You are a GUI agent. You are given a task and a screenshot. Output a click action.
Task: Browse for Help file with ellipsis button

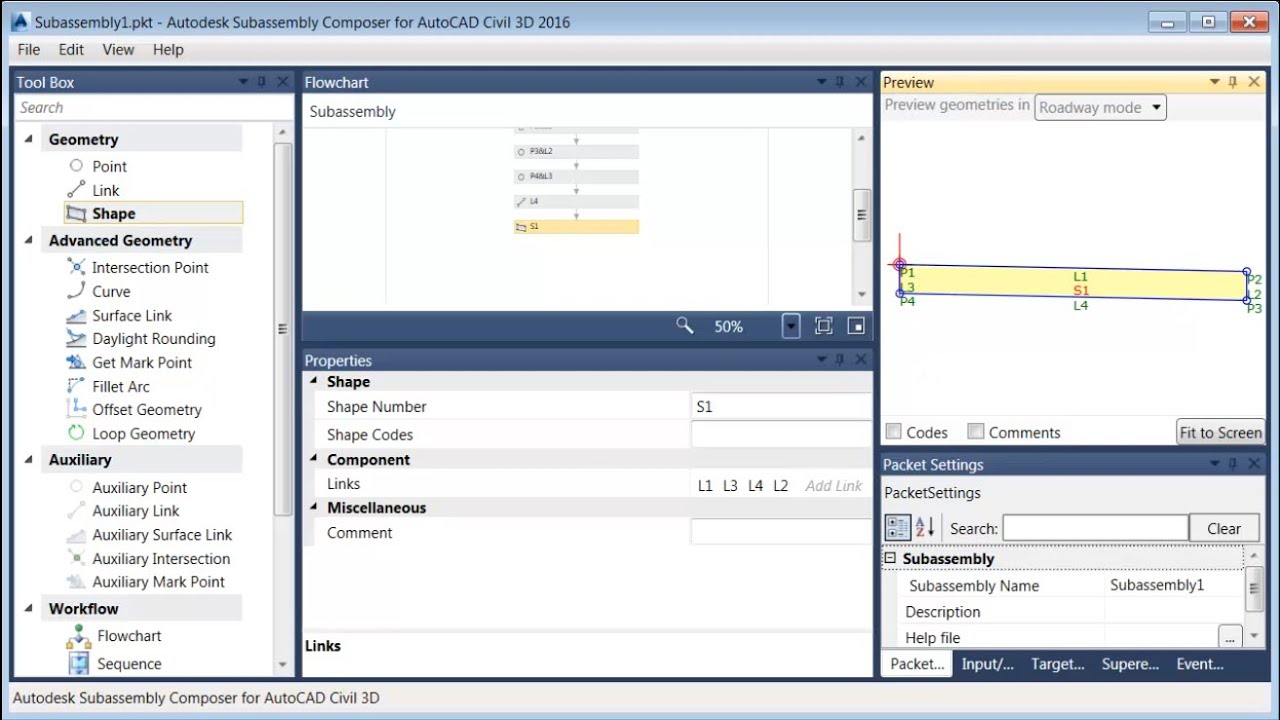pos(1230,637)
